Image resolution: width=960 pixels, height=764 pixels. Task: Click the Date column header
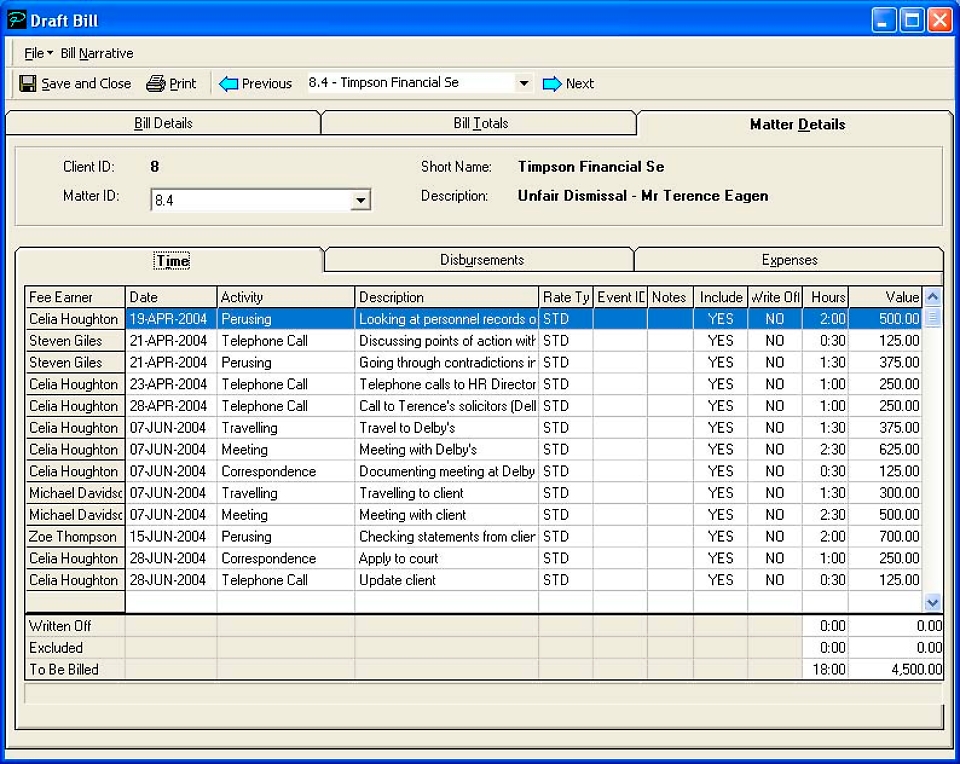coord(171,297)
